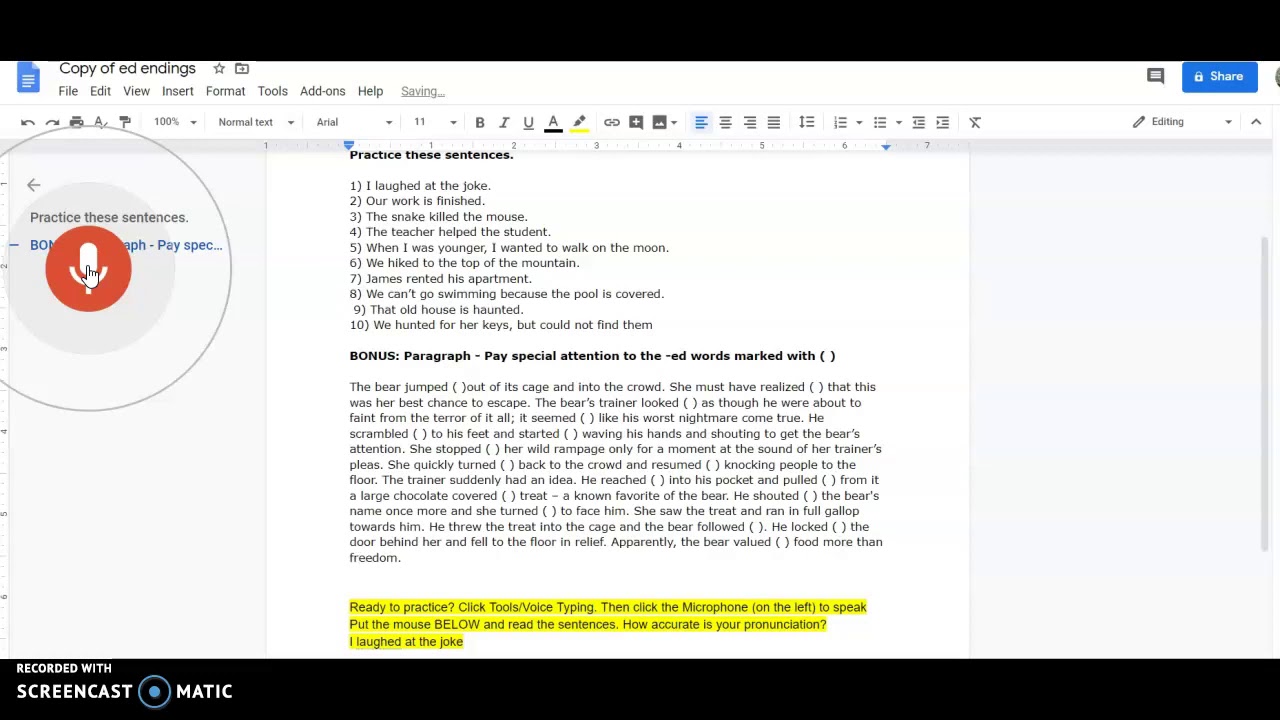Open the Add-ons menu
The image size is (1280, 720).
coord(322,91)
